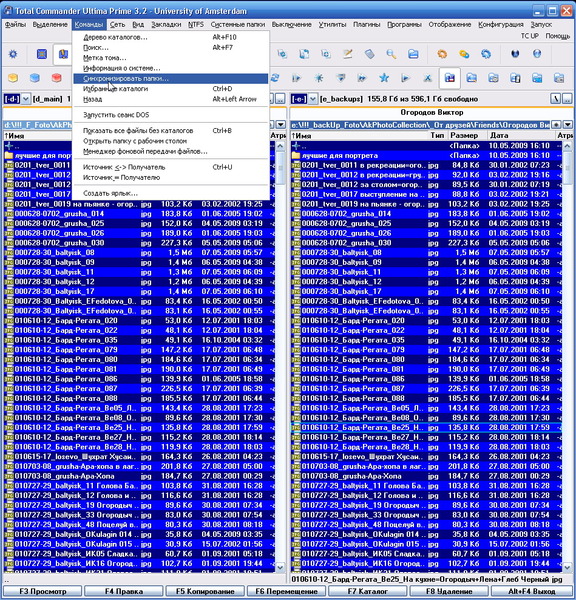
Task: Click the blue square fullscreen toolbar icon
Action: (41, 54)
